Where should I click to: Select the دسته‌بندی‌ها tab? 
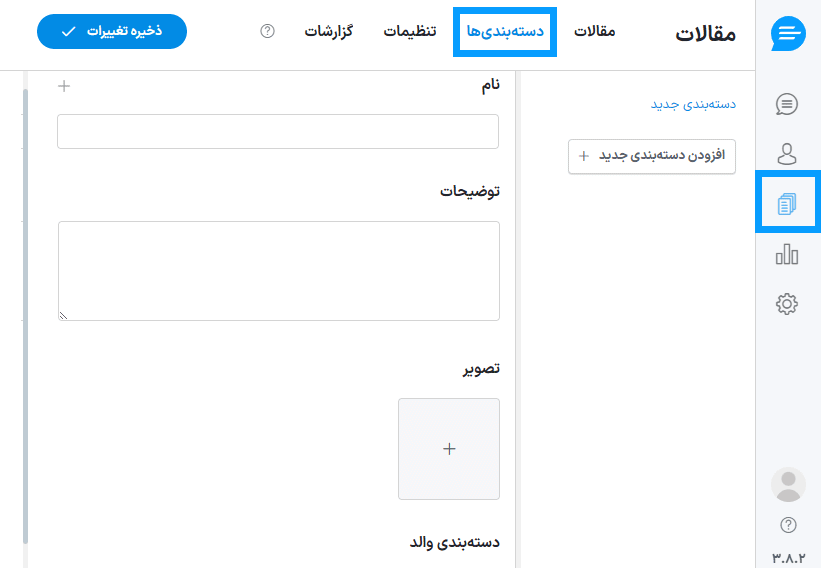tap(505, 32)
